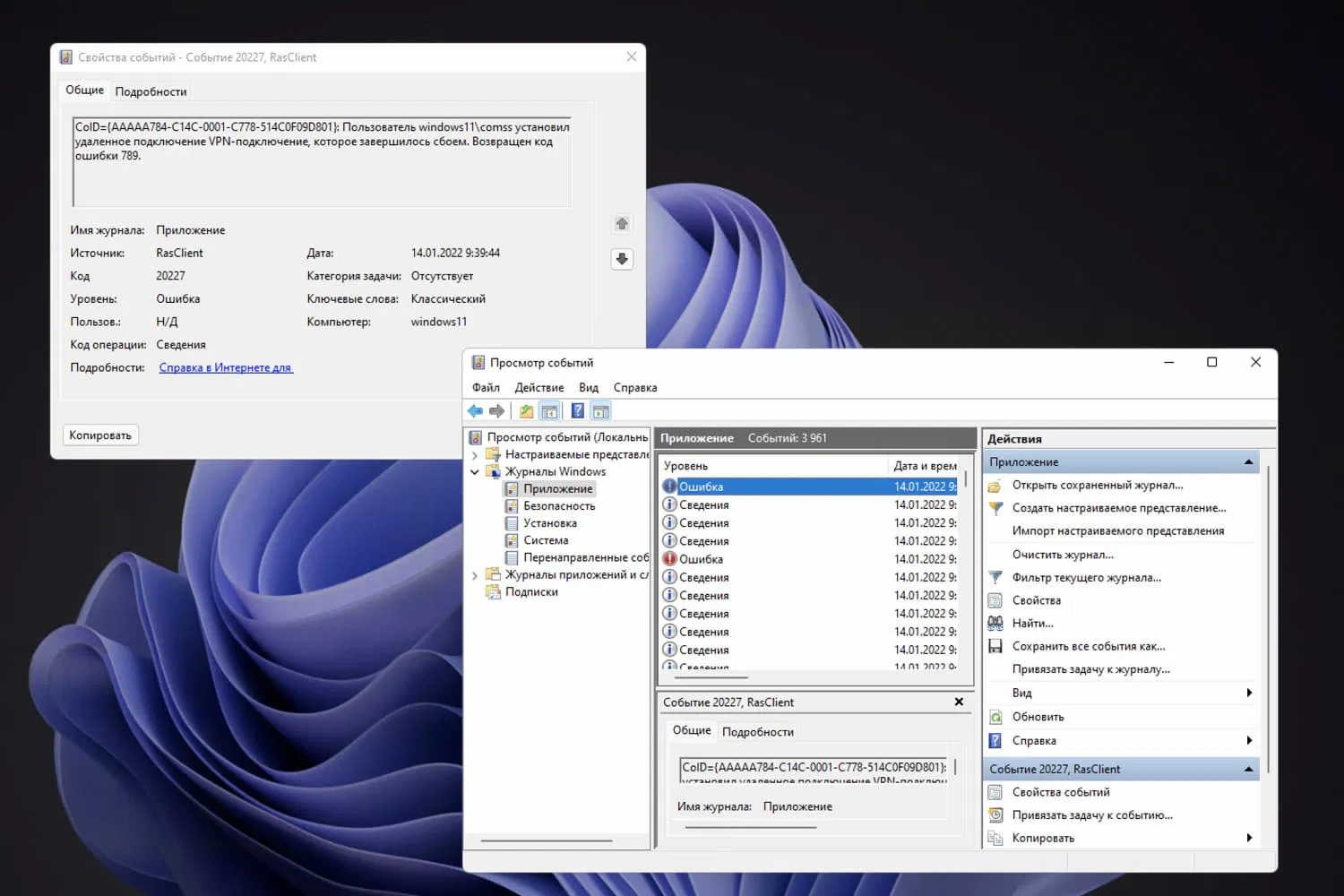
Task: Sort events by the Дата и время column header
Action: coord(925,466)
